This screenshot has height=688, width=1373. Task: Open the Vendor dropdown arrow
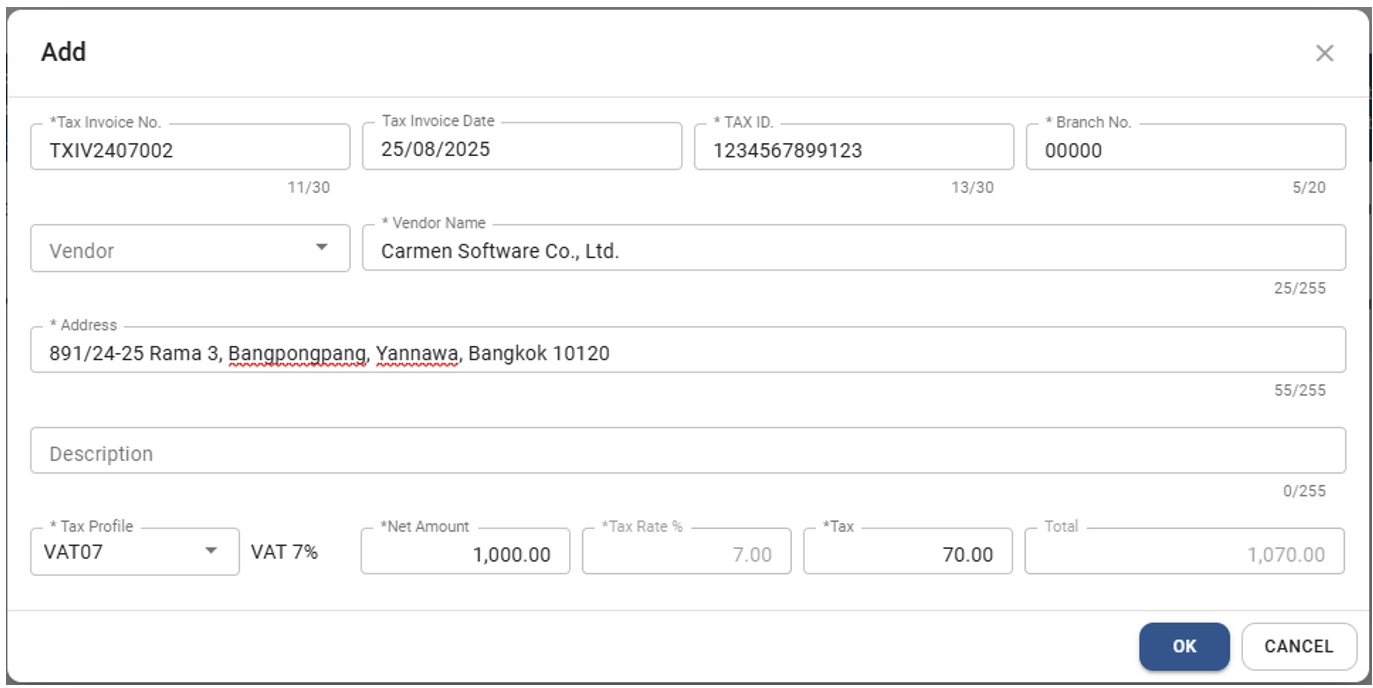tap(321, 248)
